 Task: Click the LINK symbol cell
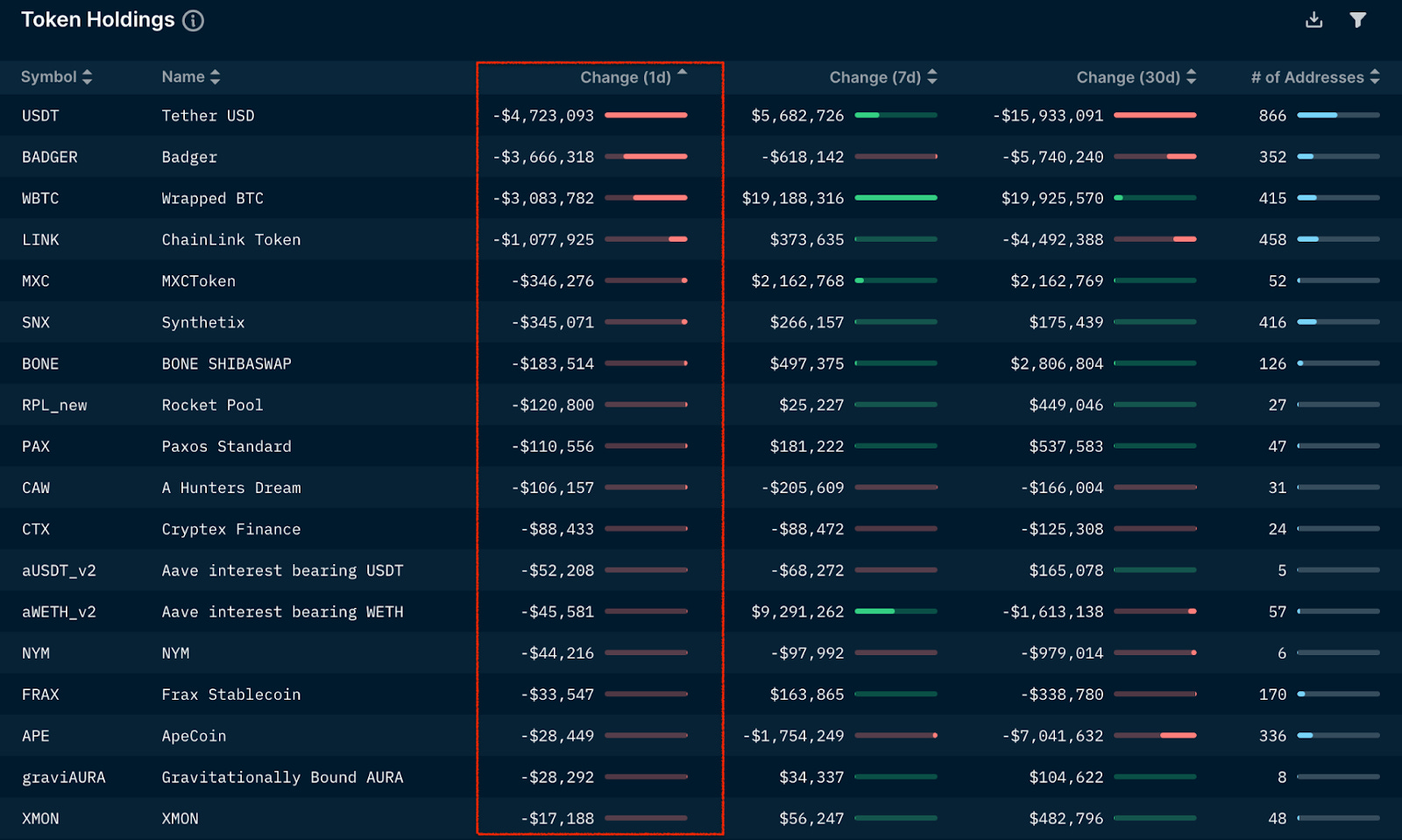pyautogui.click(x=40, y=239)
